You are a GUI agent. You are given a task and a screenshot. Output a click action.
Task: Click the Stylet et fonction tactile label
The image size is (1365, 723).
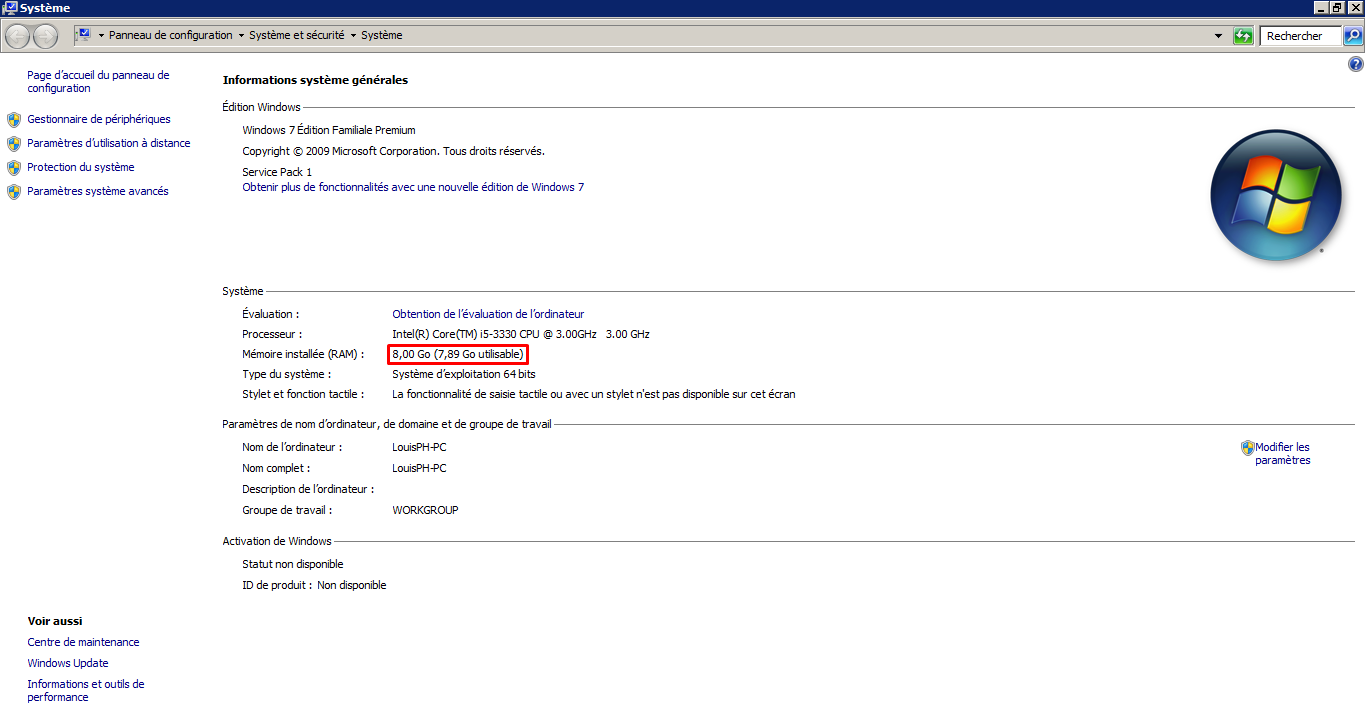[x=303, y=394]
